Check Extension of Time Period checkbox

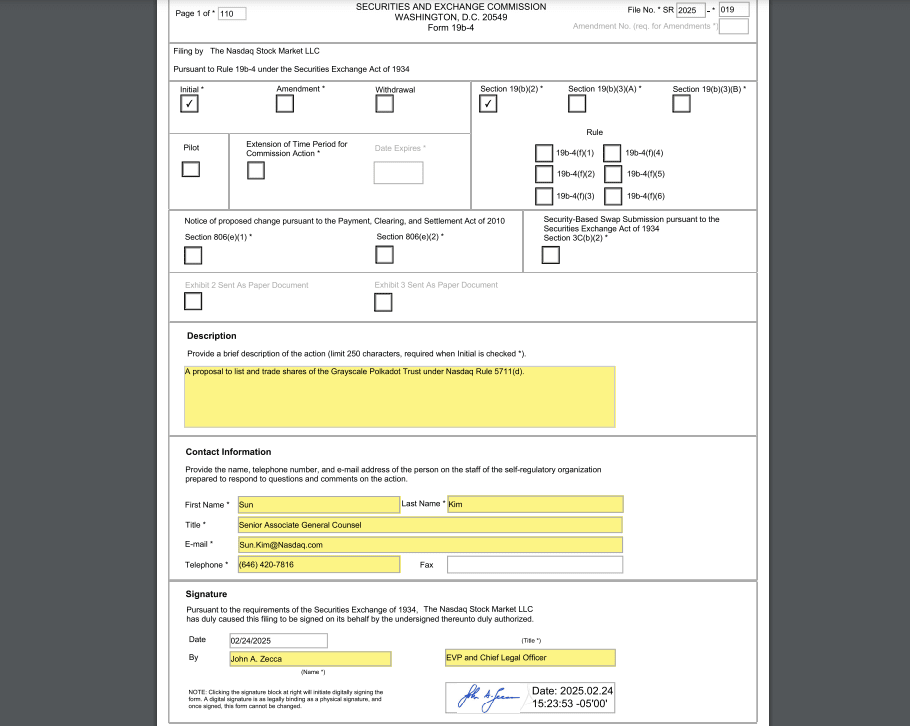click(256, 171)
